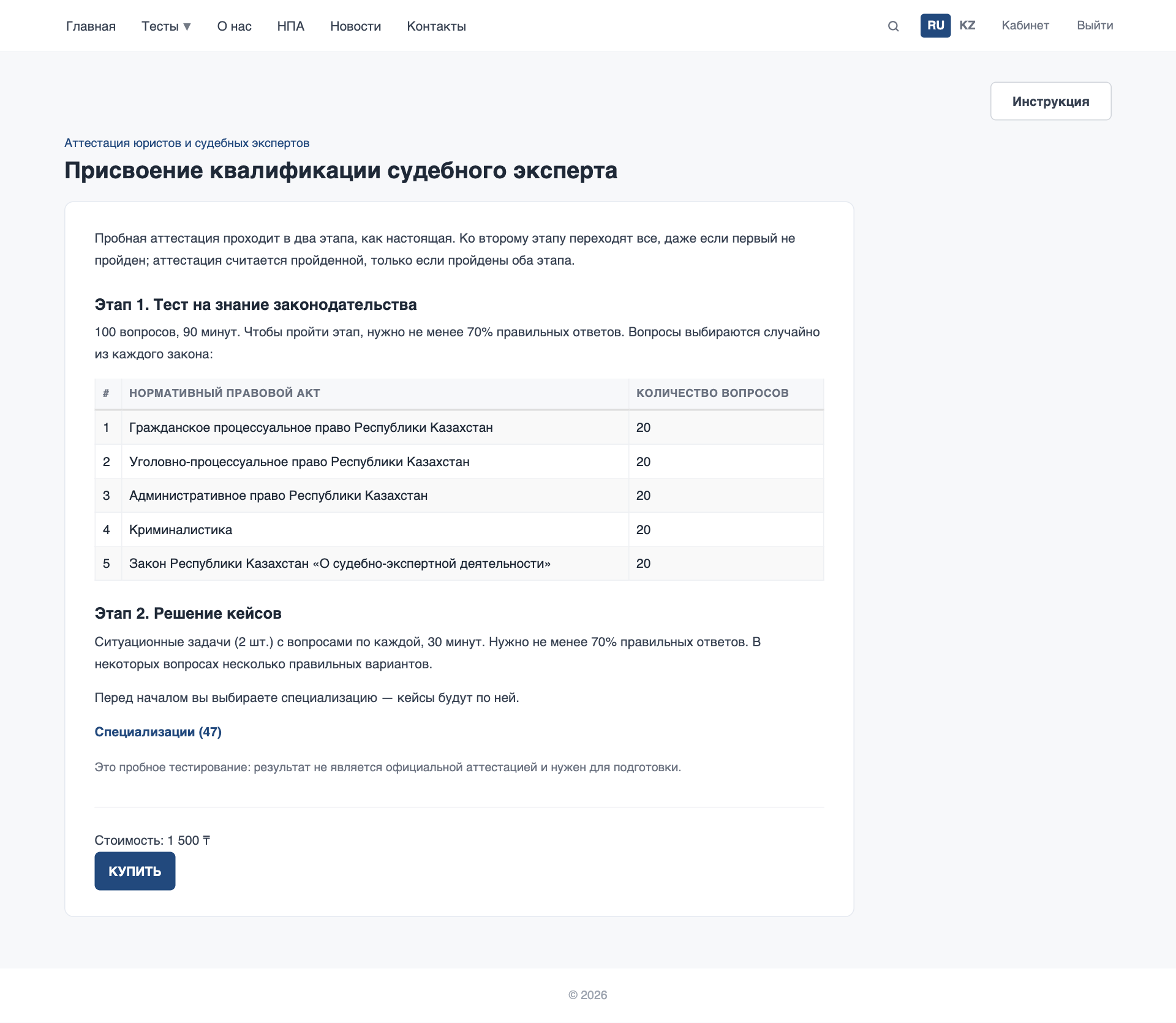Click the КУПИТЬ button
Viewport: 1176px width, 1023px height.
point(135,871)
